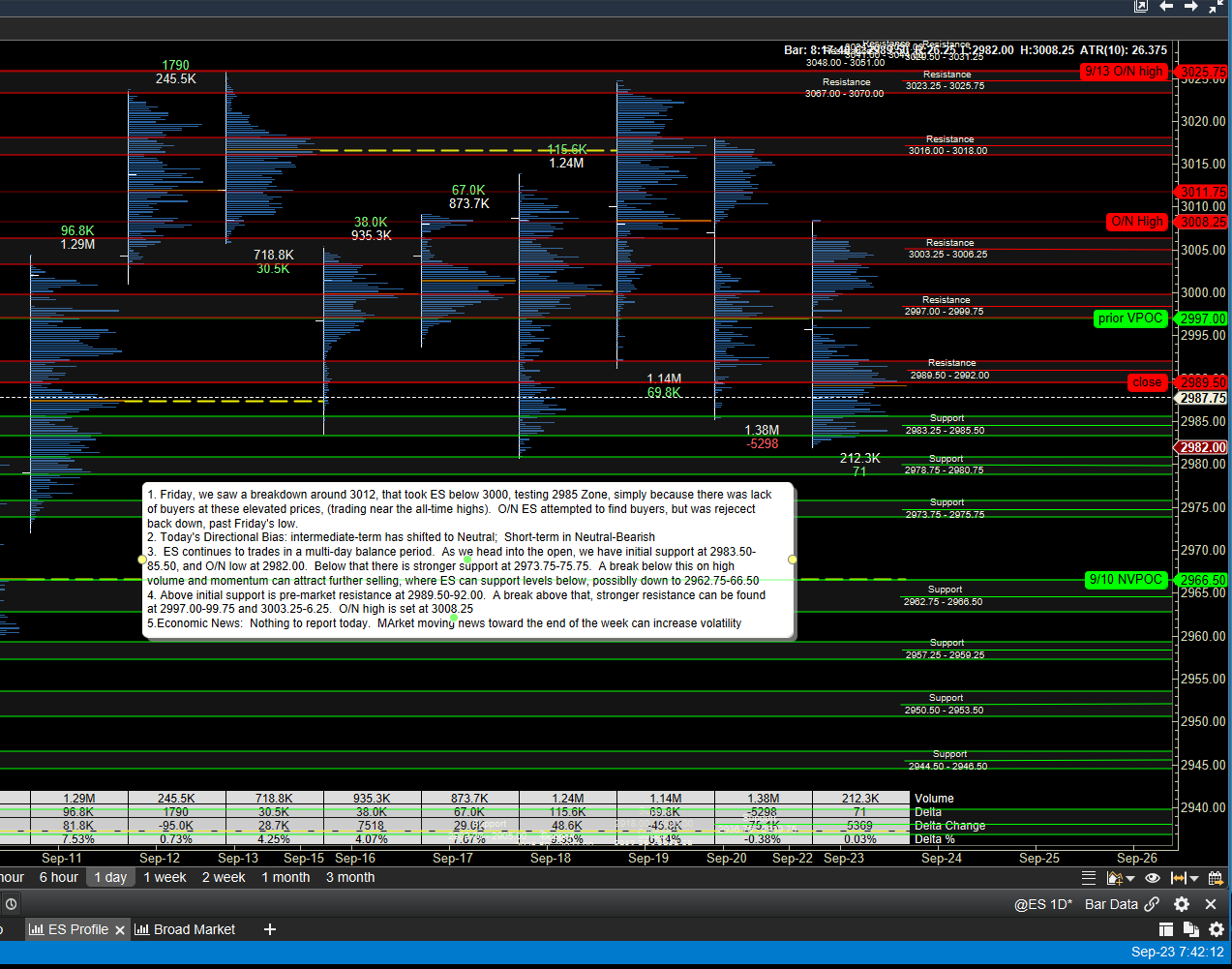This screenshot has width=1232, height=969.
Task: Click the 'Support 2978.75 - 2980.75' label
Action: point(945,465)
